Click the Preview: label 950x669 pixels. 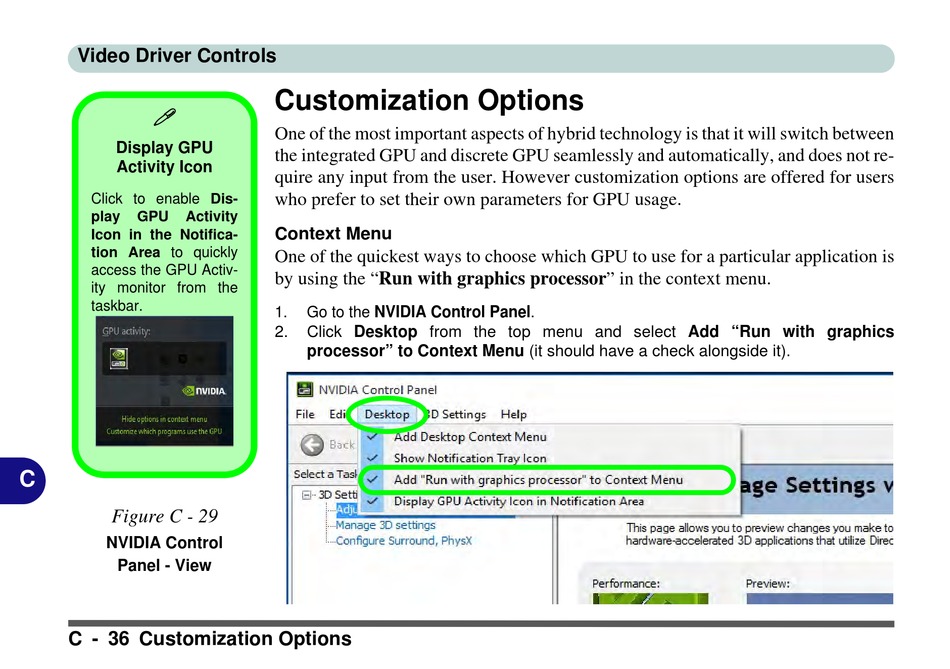[x=768, y=584]
